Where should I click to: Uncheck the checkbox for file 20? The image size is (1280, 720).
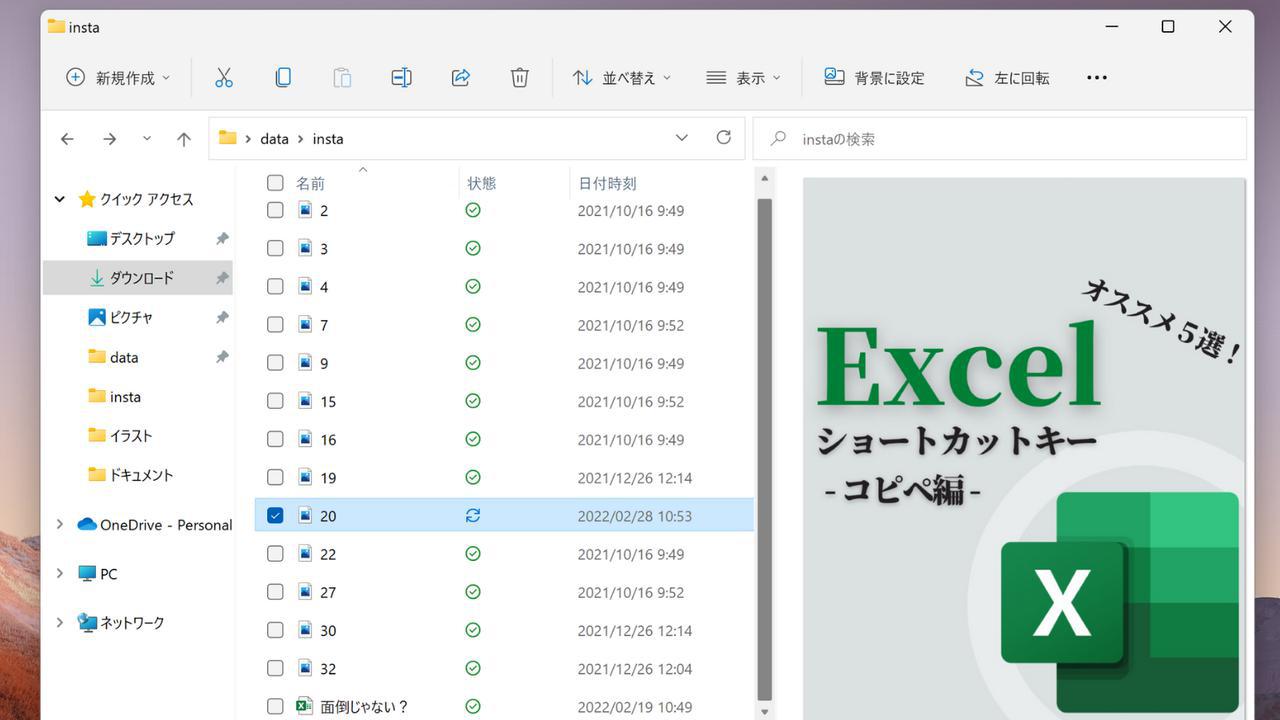[275, 516]
